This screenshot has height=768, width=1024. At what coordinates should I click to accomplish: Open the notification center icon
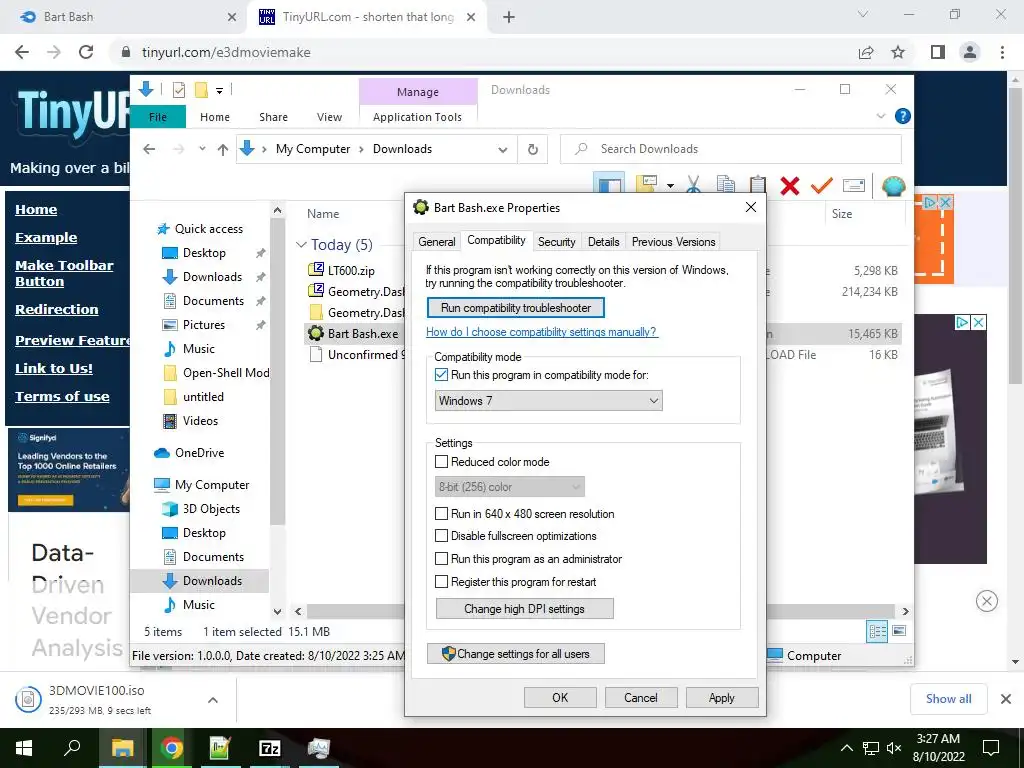991,748
